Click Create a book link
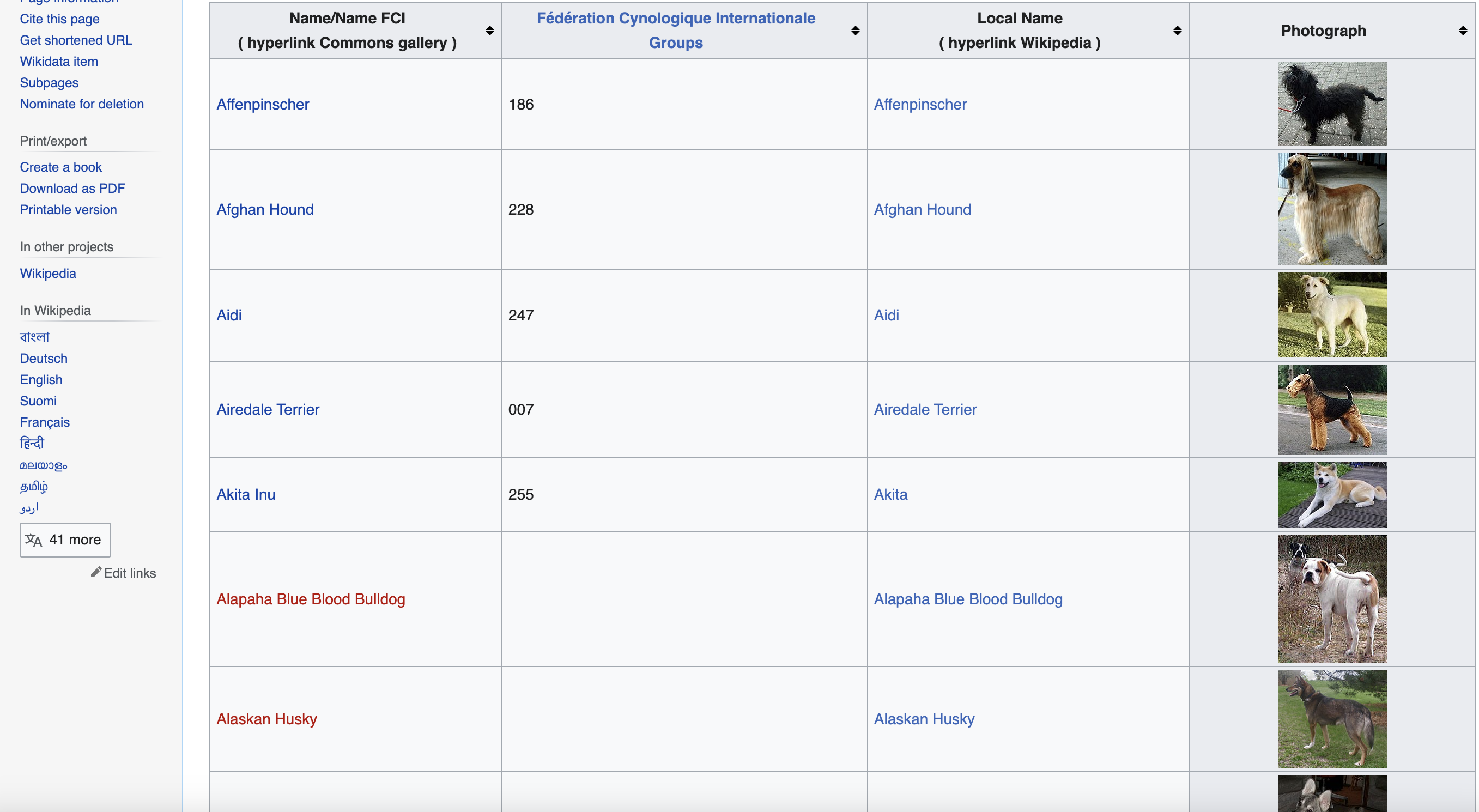 click(61, 167)
